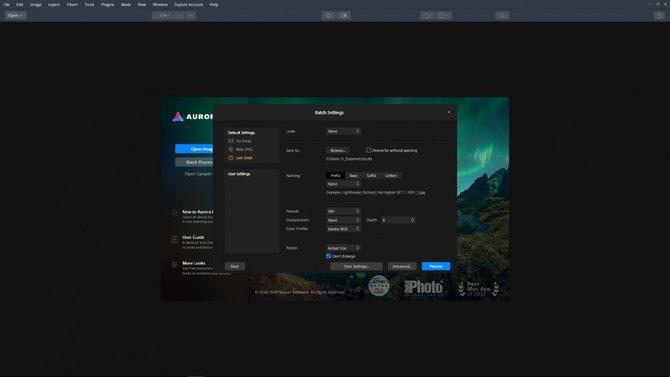The width and height of the screenshot is (670, 377).
Task: Open the File menu
Action: [x=6, y=4]
